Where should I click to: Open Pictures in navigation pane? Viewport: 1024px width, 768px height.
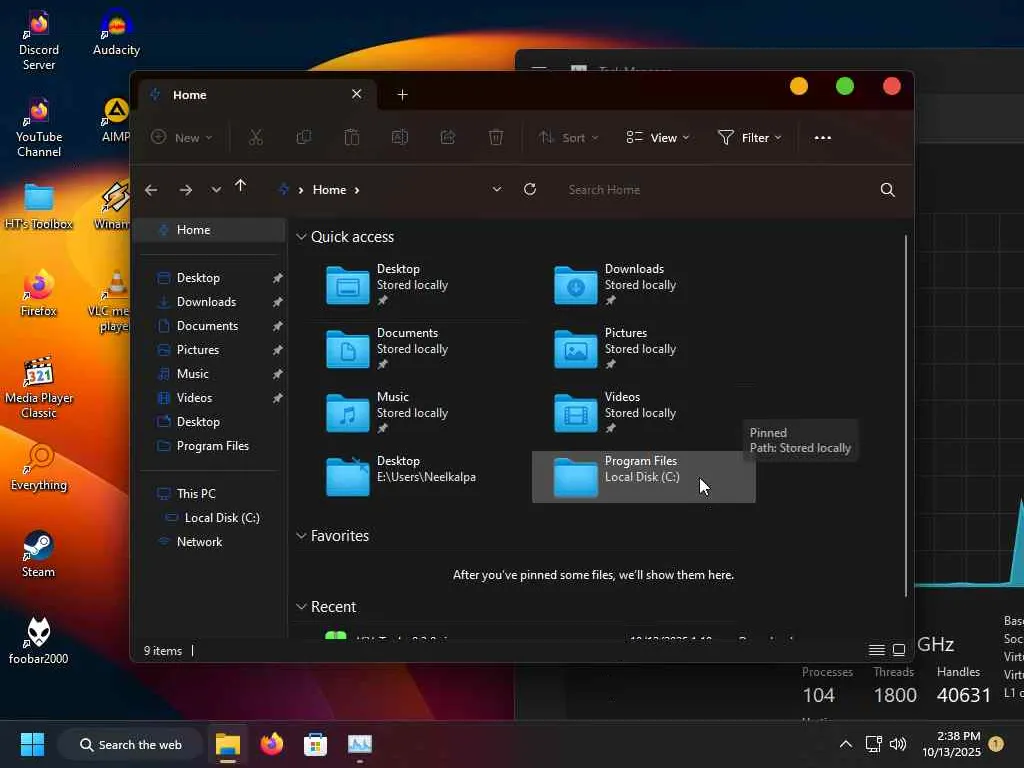tap(210, 350)
